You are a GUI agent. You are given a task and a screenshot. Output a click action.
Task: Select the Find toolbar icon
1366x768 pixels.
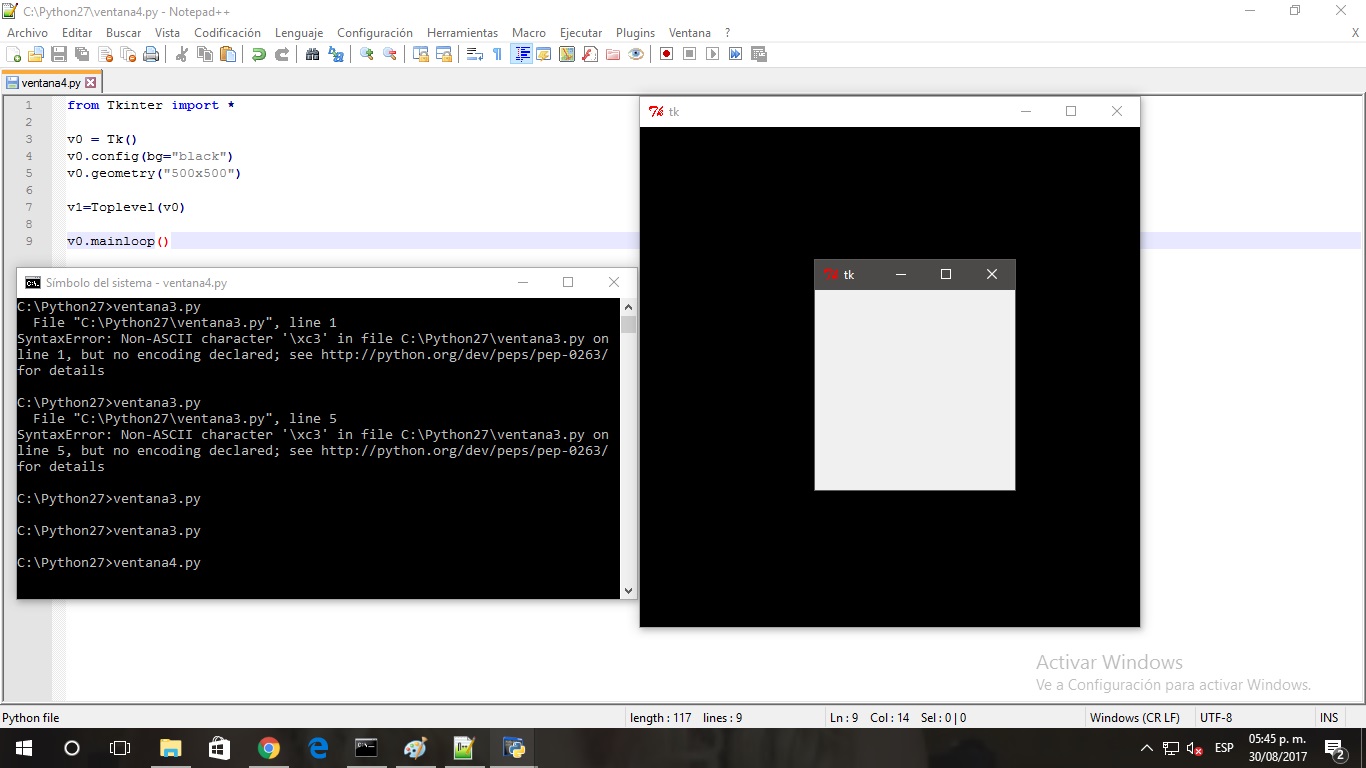pyautogui.click(x=311, y=54)
